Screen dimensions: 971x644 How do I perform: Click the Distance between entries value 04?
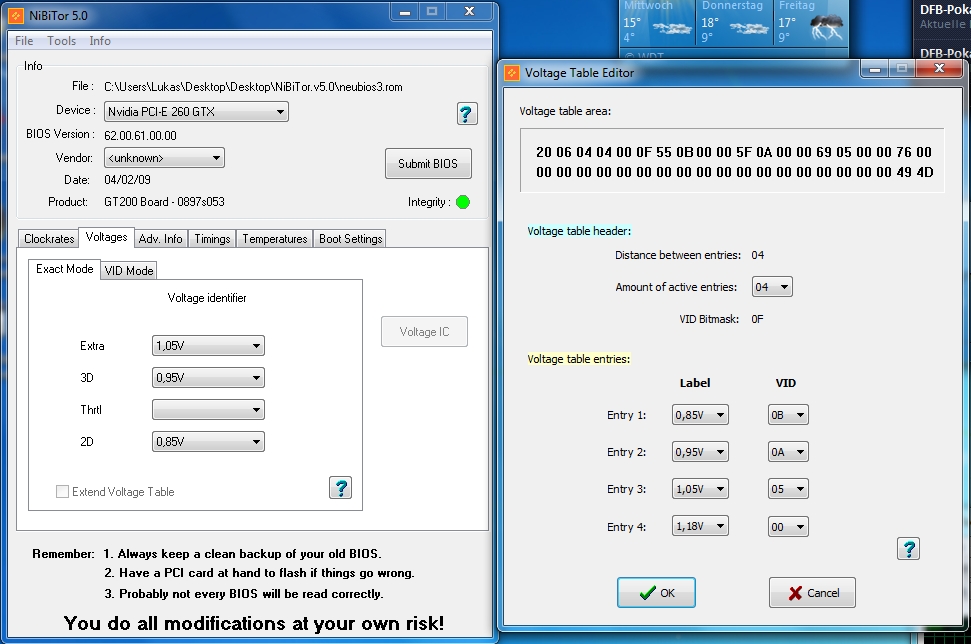click(757, 255)
